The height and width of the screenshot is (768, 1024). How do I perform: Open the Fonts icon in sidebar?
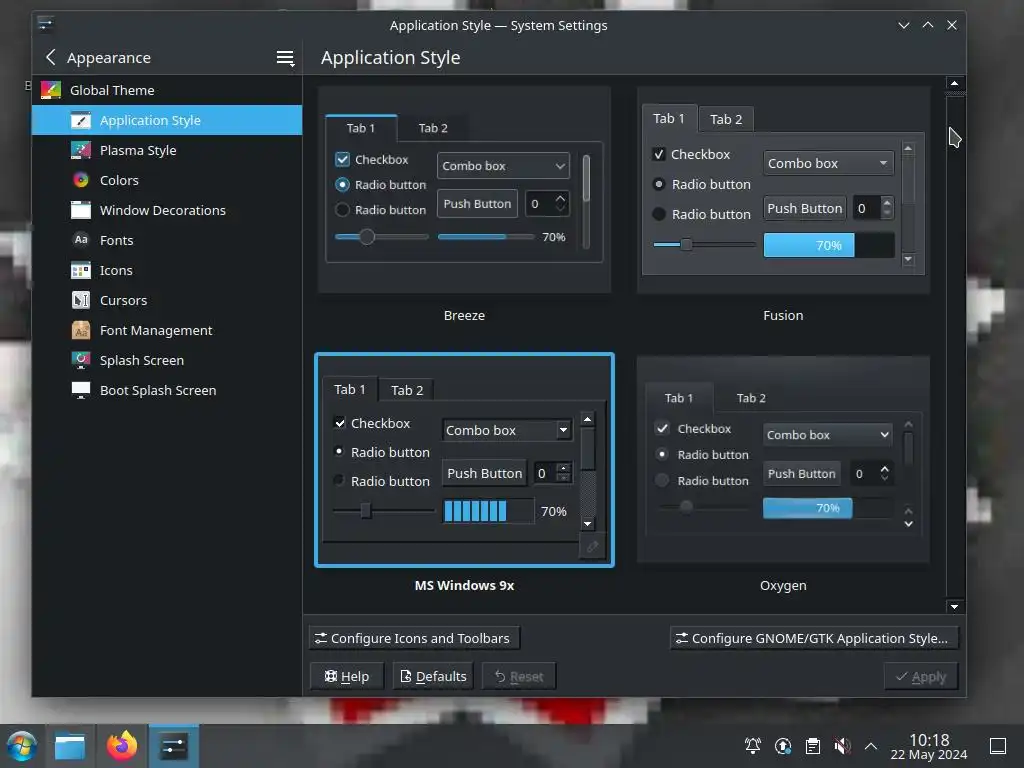pos(81,240)
